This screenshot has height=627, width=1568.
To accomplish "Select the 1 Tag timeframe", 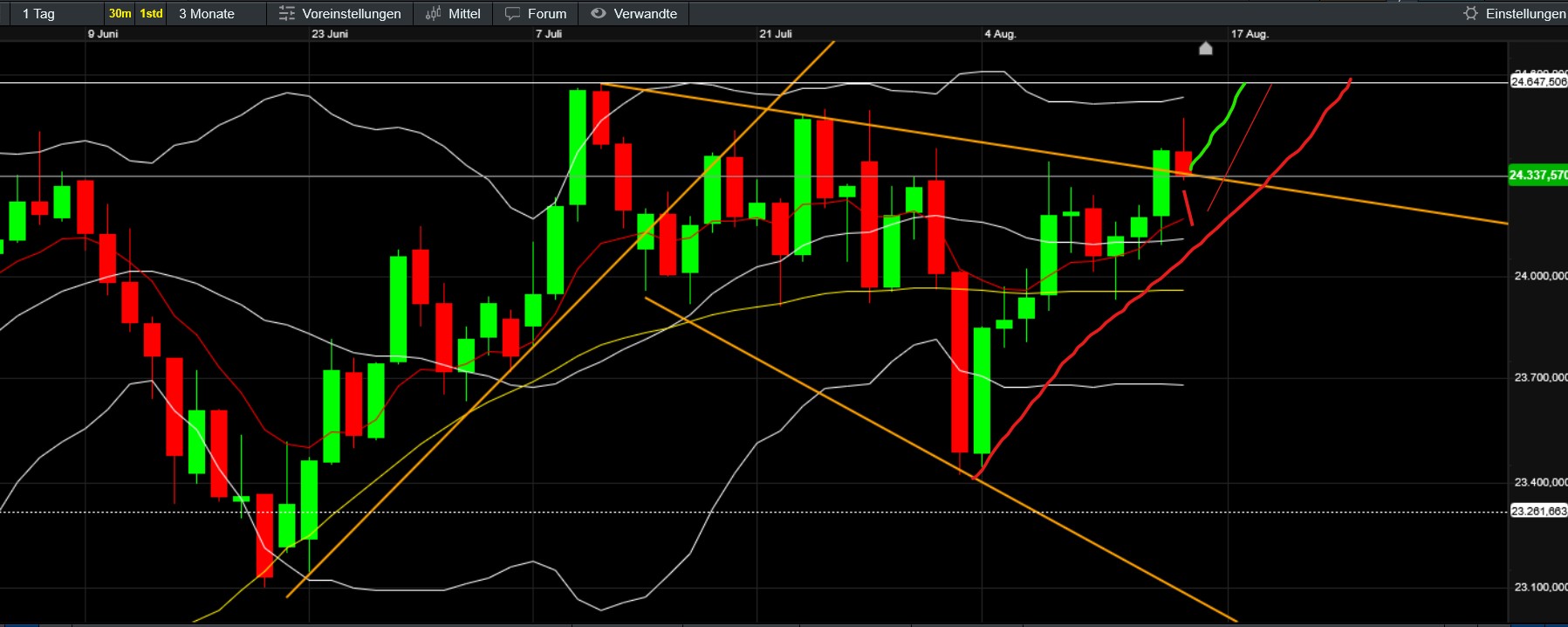I will click(x=38, y=14).
